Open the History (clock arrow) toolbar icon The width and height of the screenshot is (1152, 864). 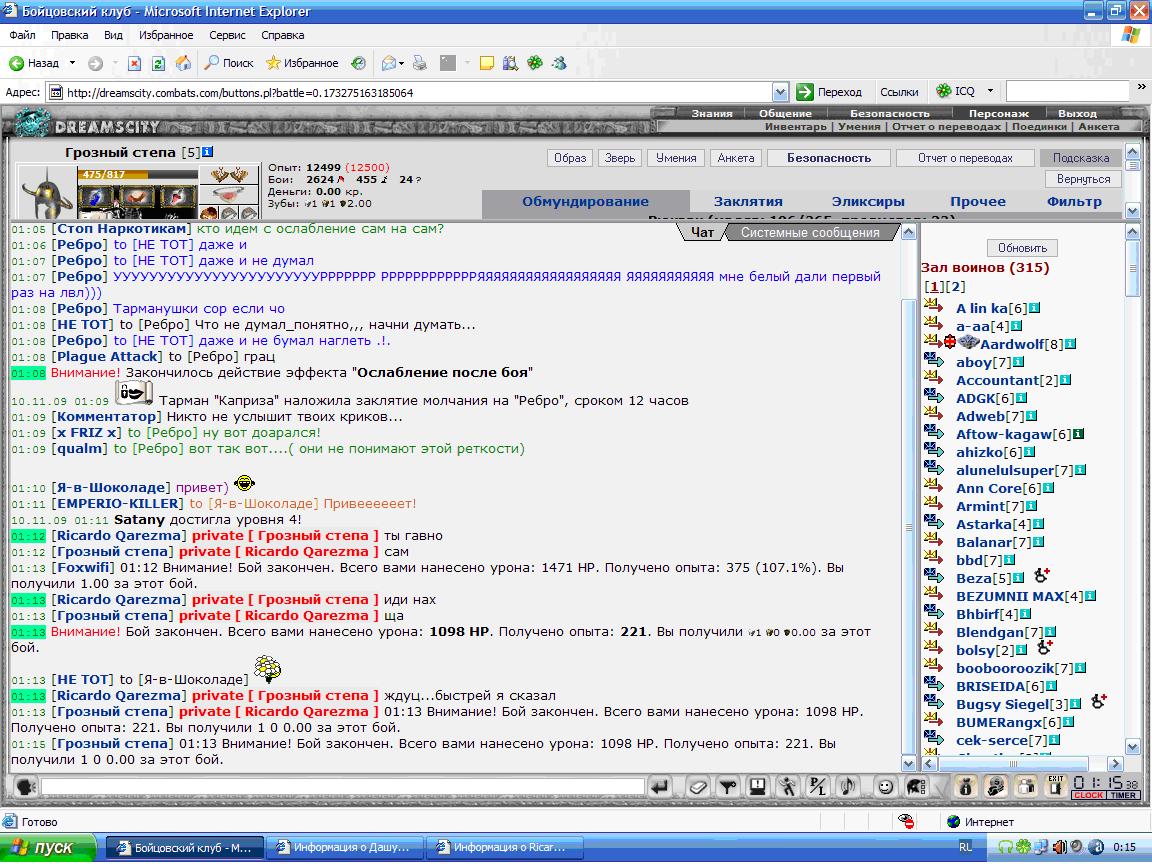click(x=359, y=63)
